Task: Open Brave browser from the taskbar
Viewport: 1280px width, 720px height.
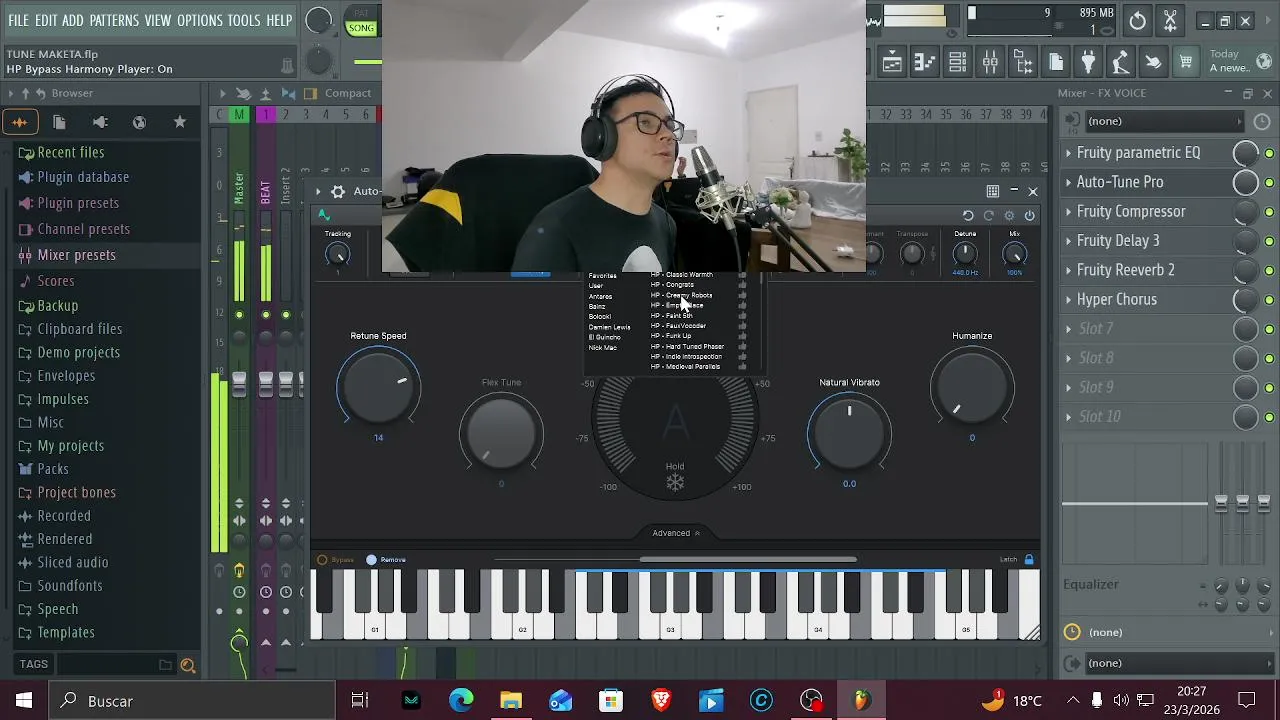Action: click(661, 701)
